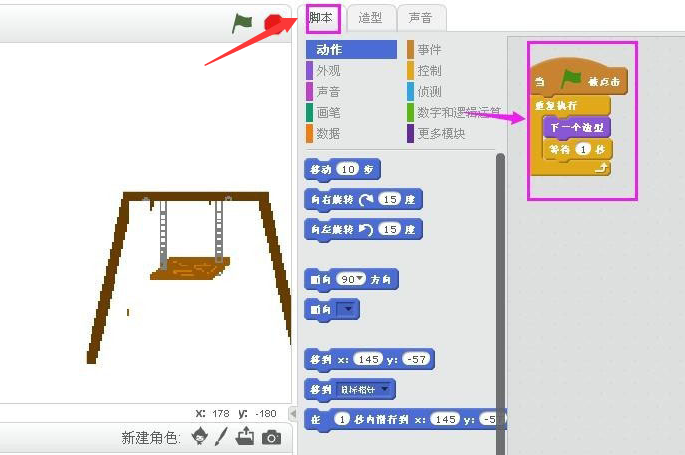This screenshot has width=685, height=455.
Task: Click the clockwise arrow on the 向右旋转 block
Action: pyautogui.click(x=368, y=200)
